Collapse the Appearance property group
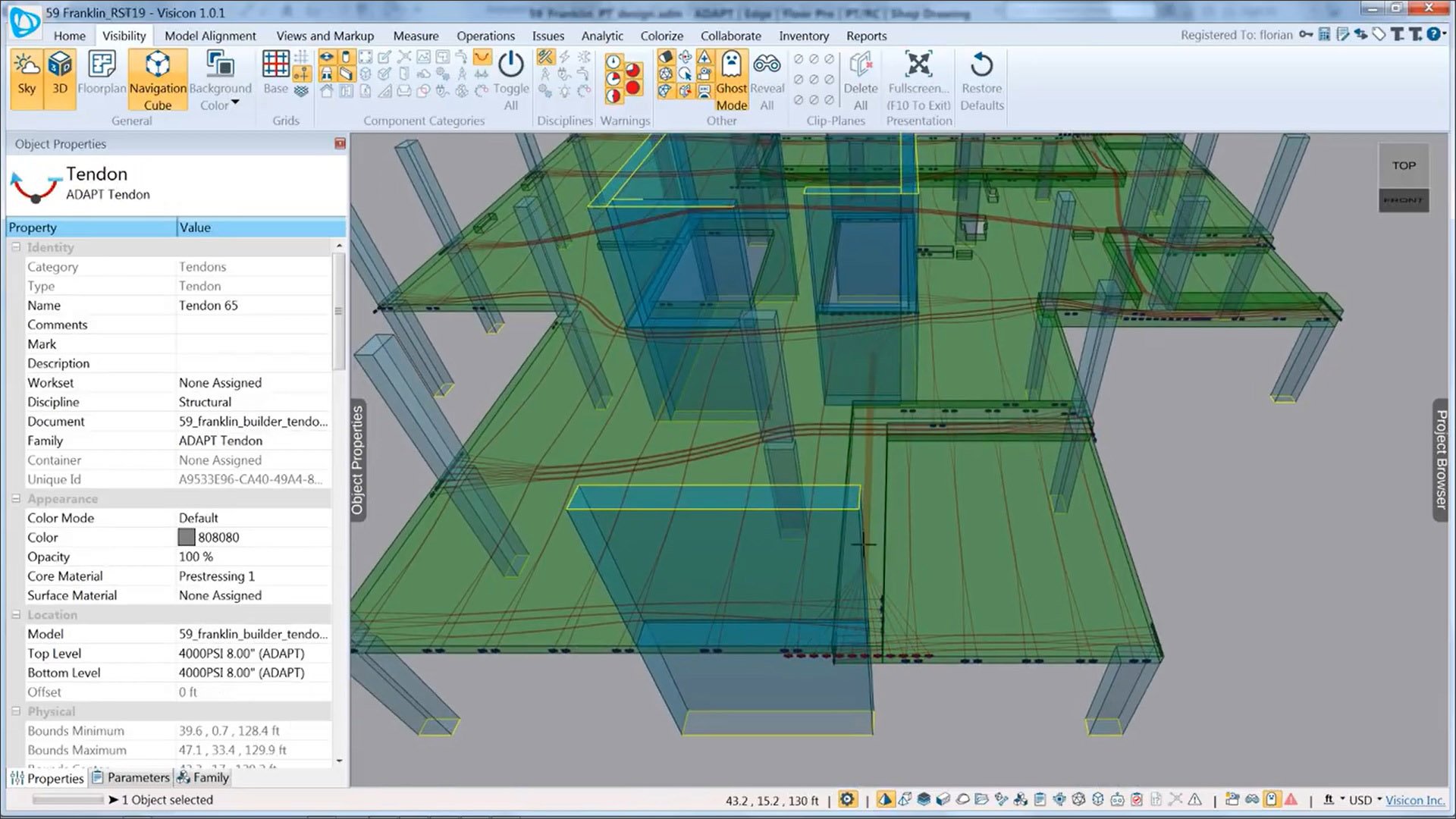Screen dimensions: 1456x819 click(x=16, y=499)
